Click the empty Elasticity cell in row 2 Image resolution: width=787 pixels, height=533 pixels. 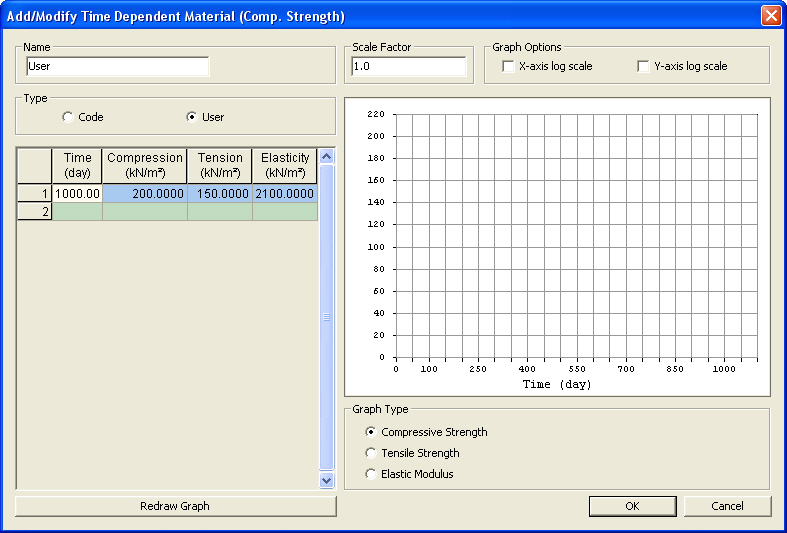[x=285, y=211]
